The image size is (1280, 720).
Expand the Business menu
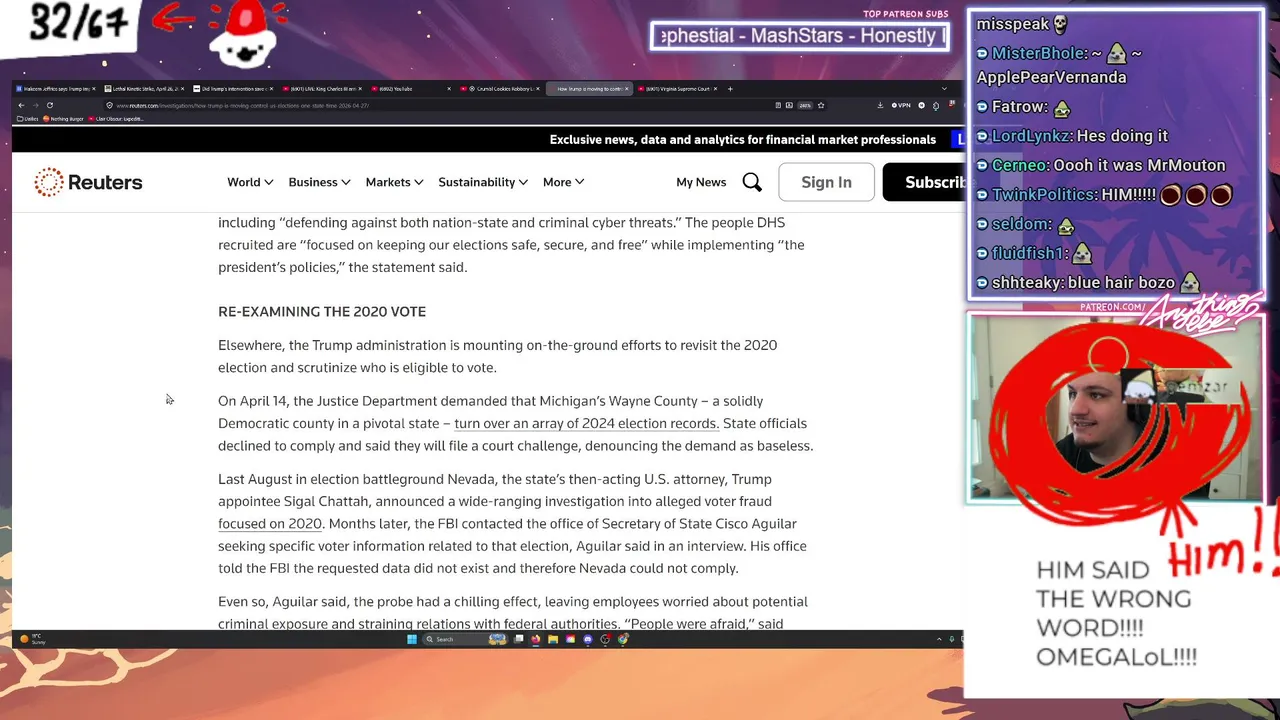(319, 182)
